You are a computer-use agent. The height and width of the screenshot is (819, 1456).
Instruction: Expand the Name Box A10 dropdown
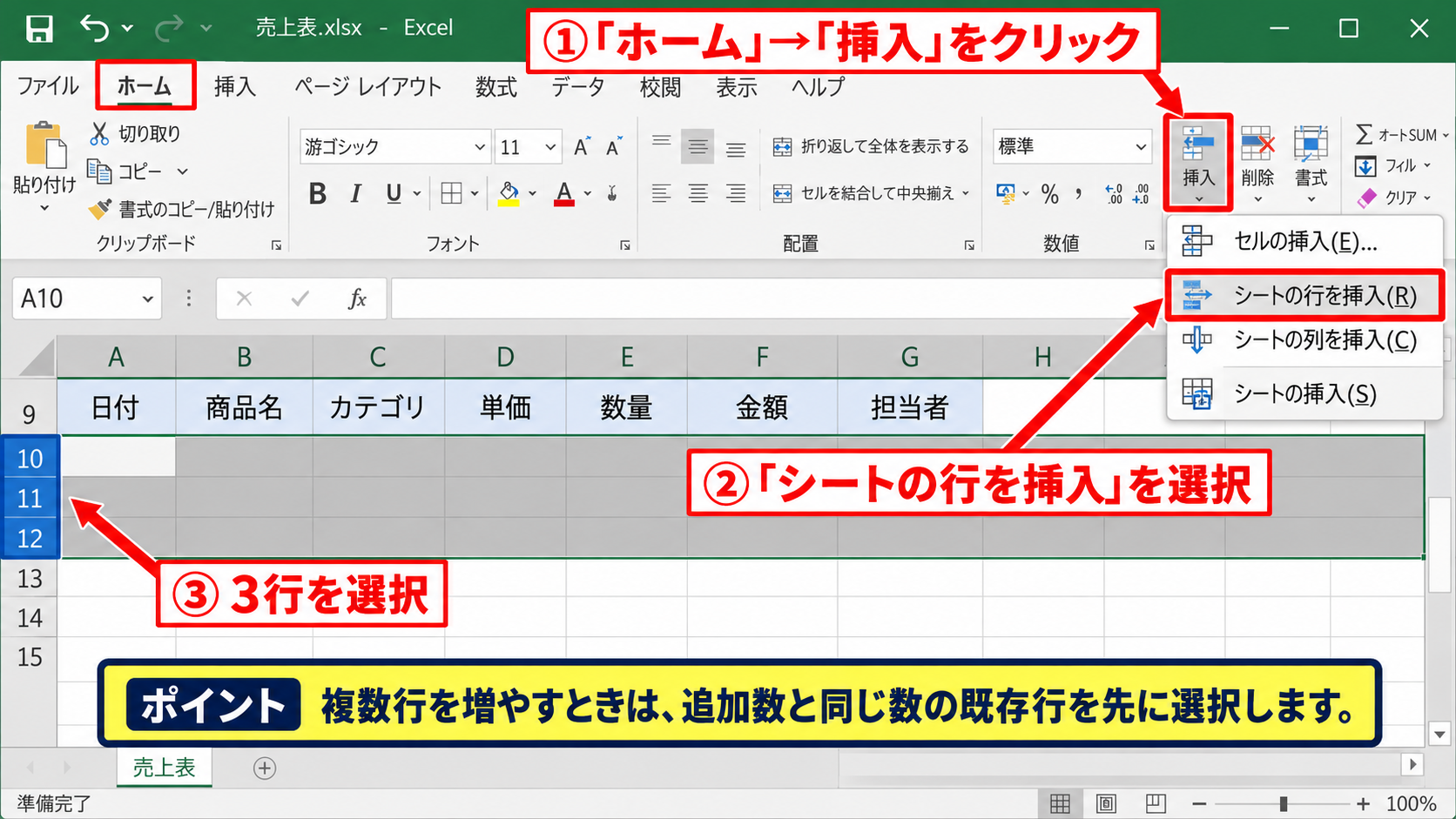[x=147, y=299]
